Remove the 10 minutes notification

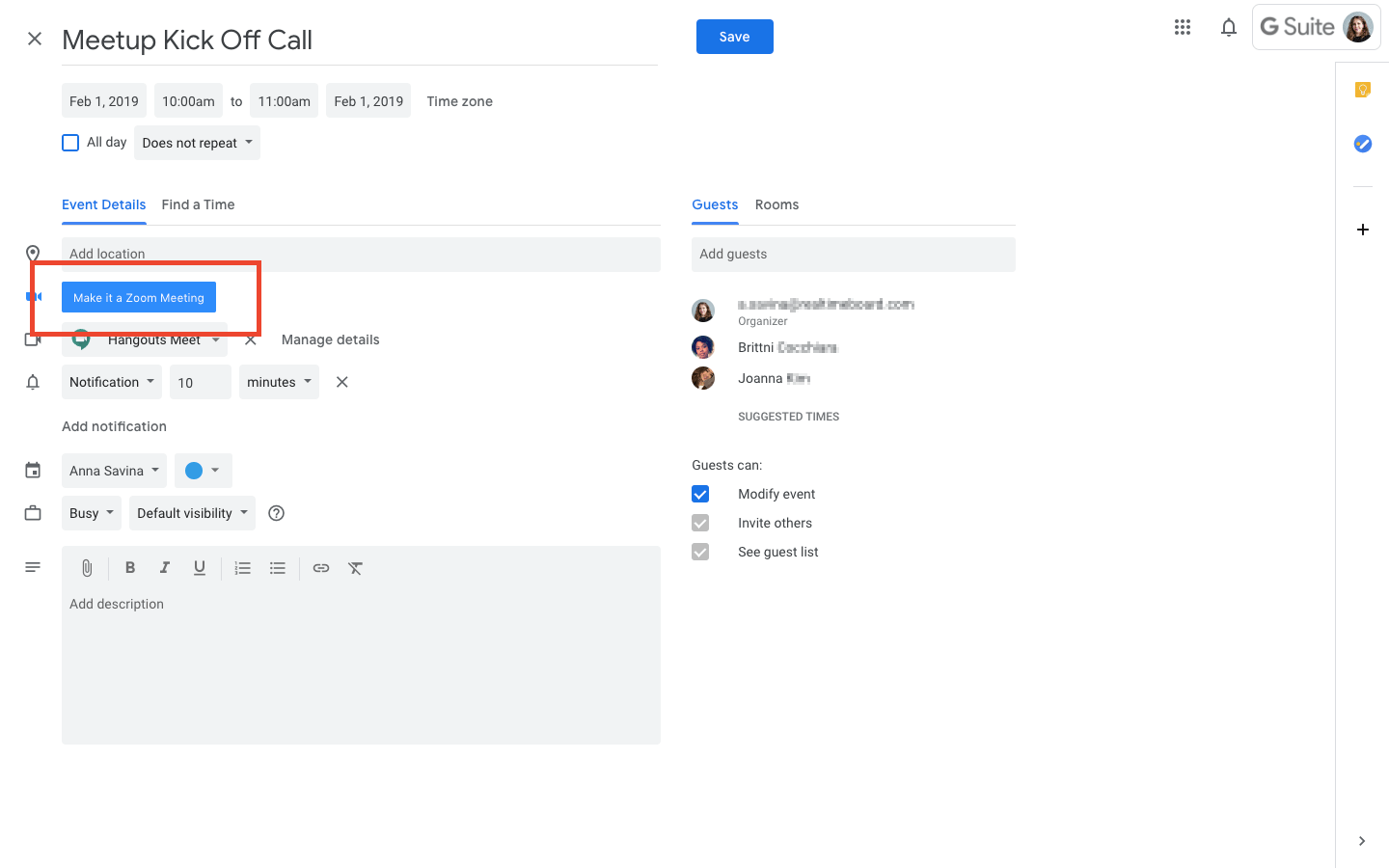tap(342, 382)
